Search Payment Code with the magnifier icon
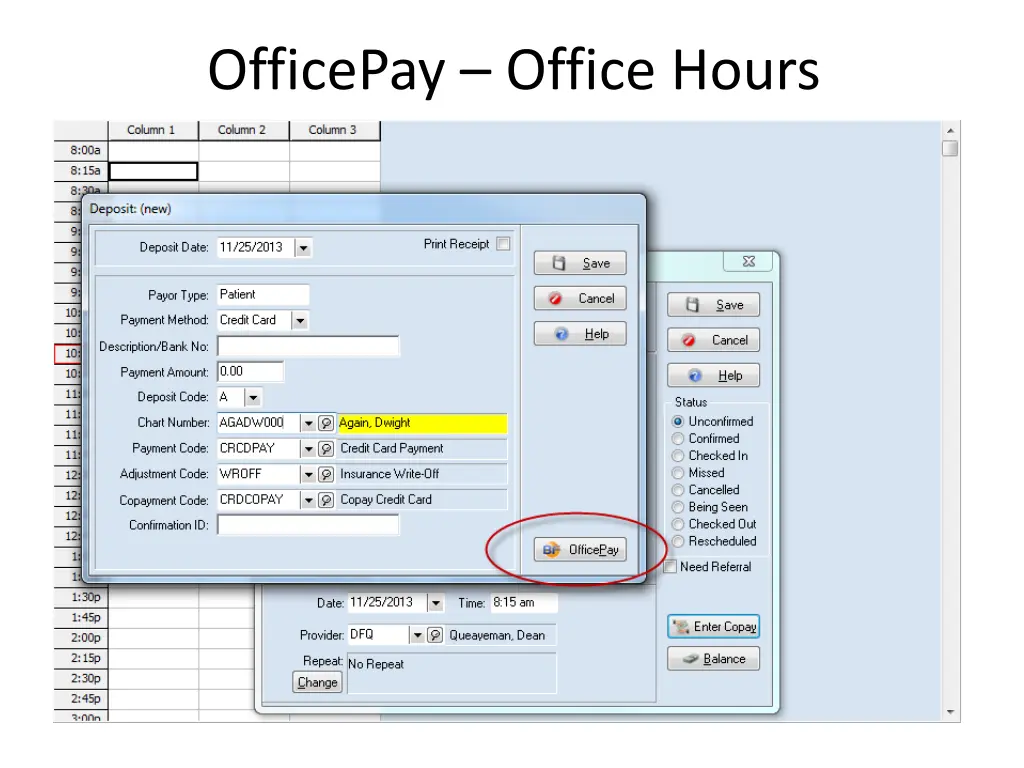1024x768 pixels. coord(326,449)
